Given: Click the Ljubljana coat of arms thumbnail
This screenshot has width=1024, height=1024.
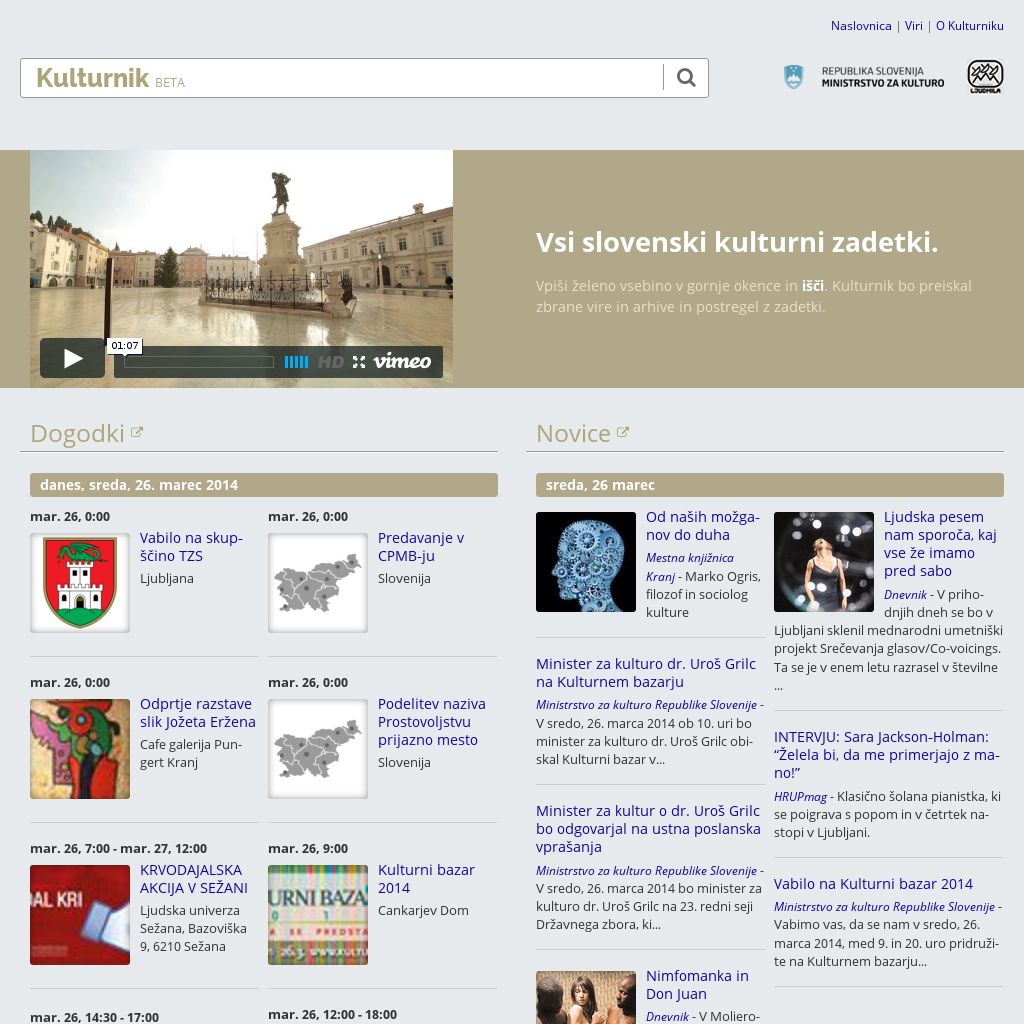Looking at the screenshot, I should pyautogui.click(x=80, y=583).
